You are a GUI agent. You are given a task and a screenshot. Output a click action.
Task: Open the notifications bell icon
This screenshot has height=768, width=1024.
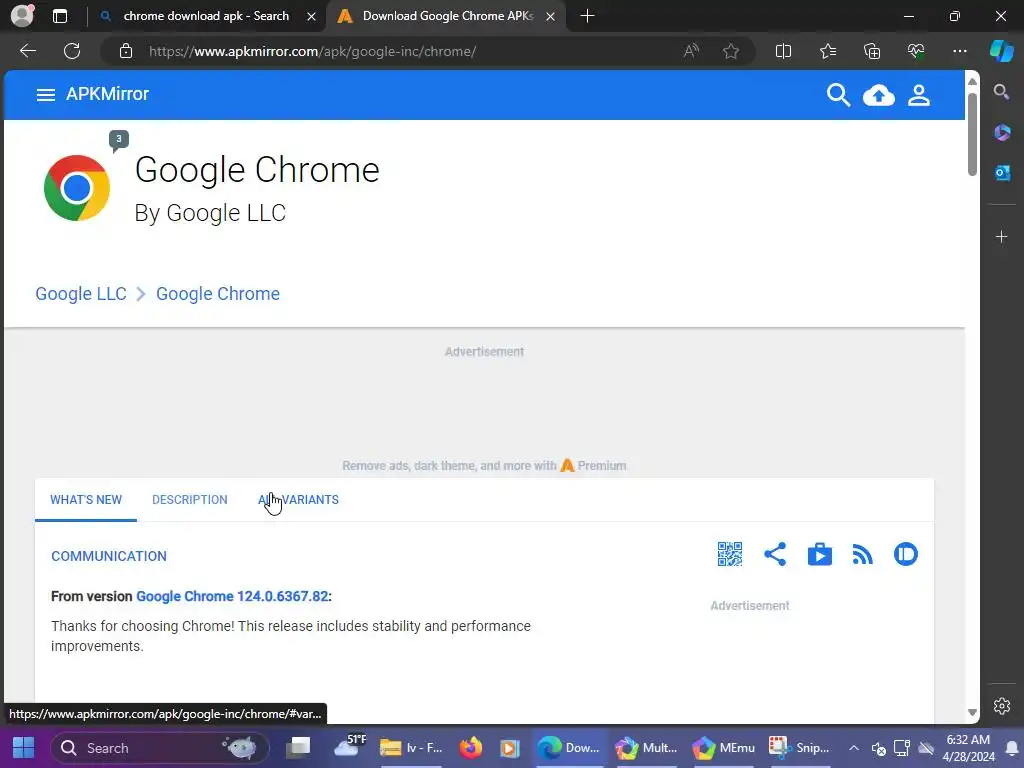click(1011, 748)
